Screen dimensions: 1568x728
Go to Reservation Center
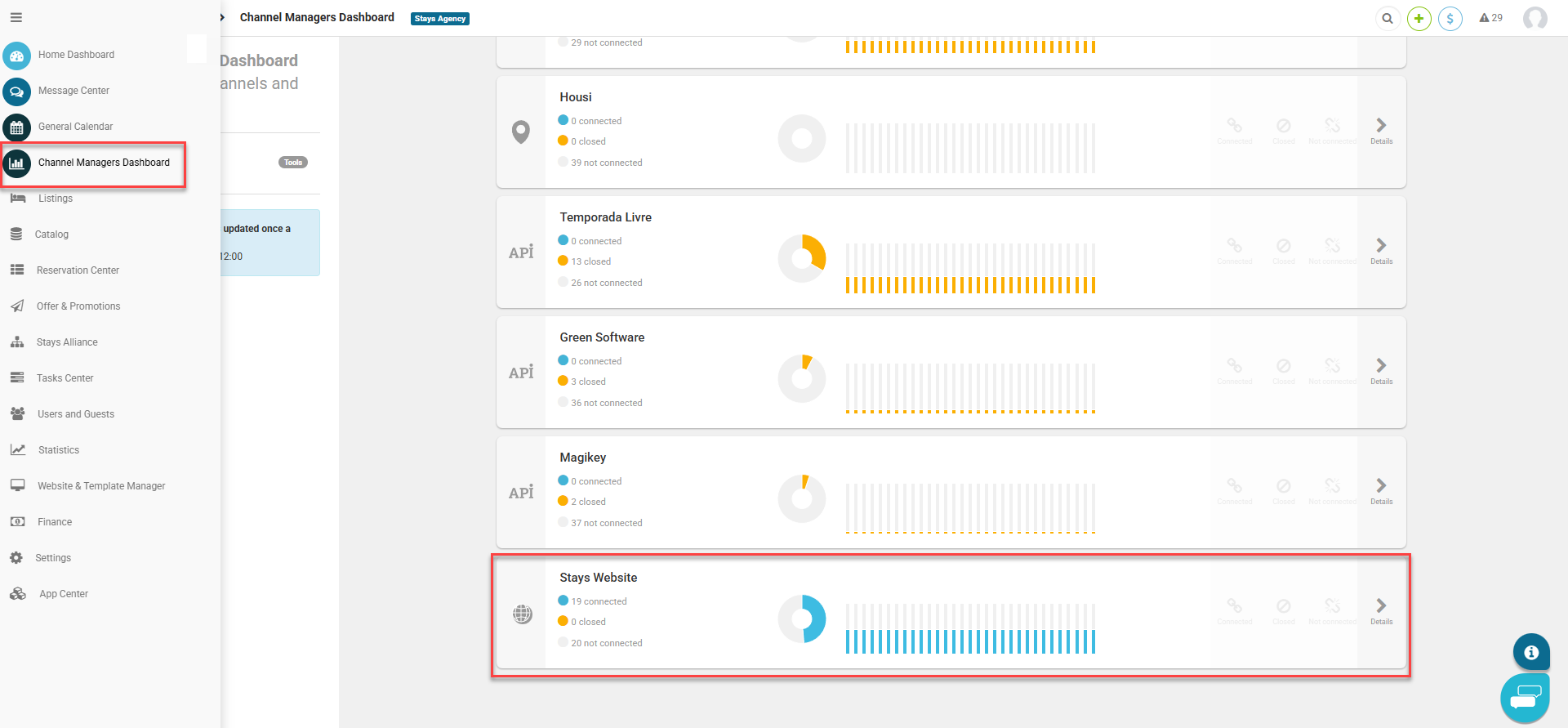(x=78, y=270)
